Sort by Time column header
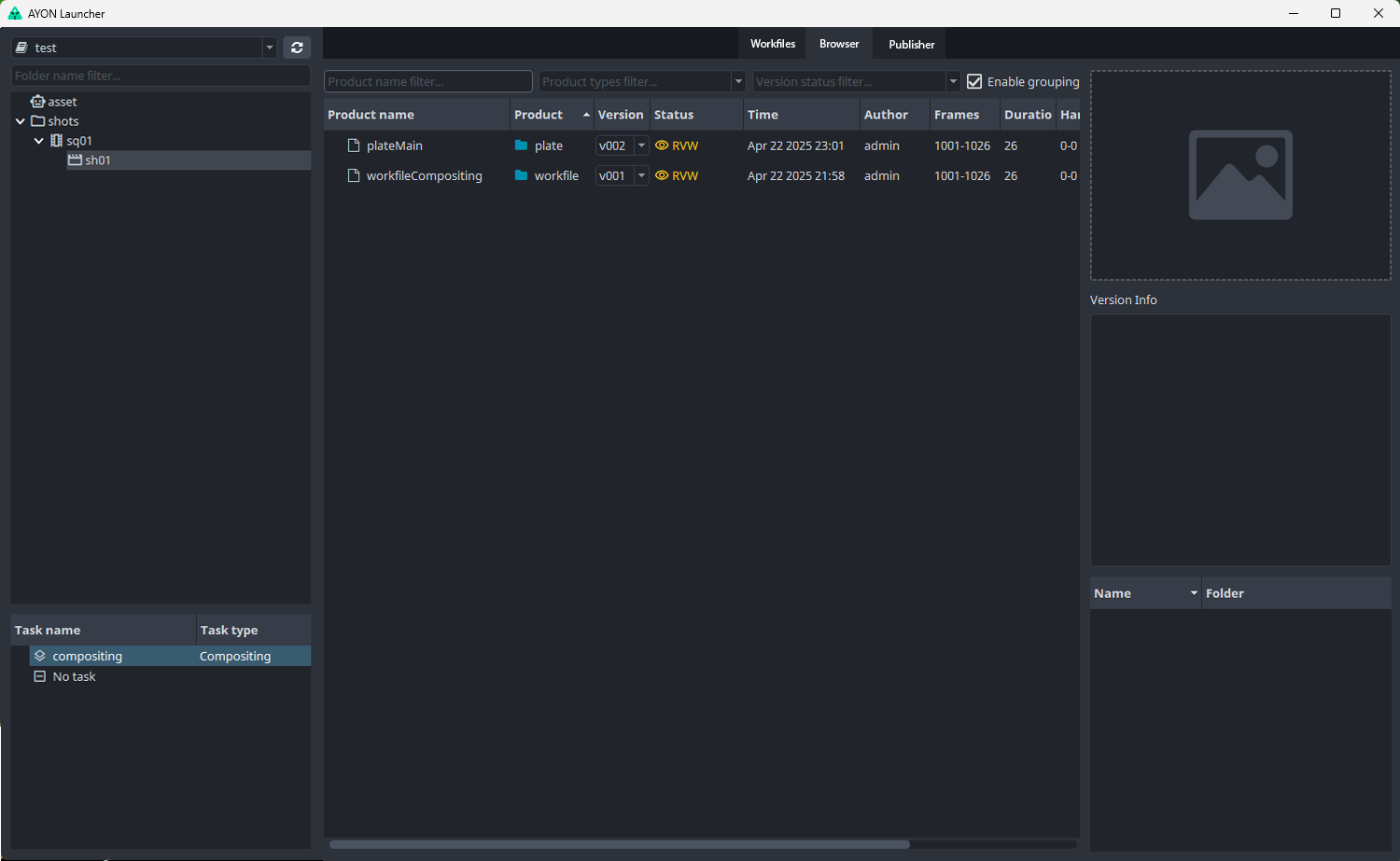The width and height of the screenshot is (1400, 861). click(802, 115)
